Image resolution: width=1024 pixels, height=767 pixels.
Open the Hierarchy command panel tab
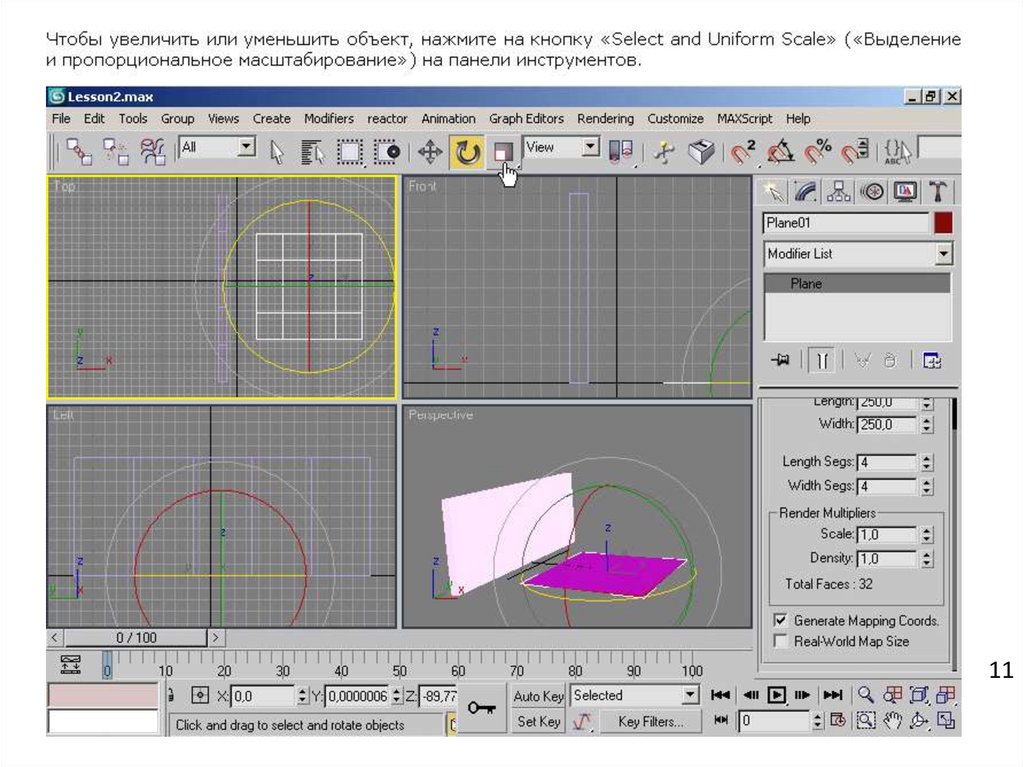click(839, 191)
